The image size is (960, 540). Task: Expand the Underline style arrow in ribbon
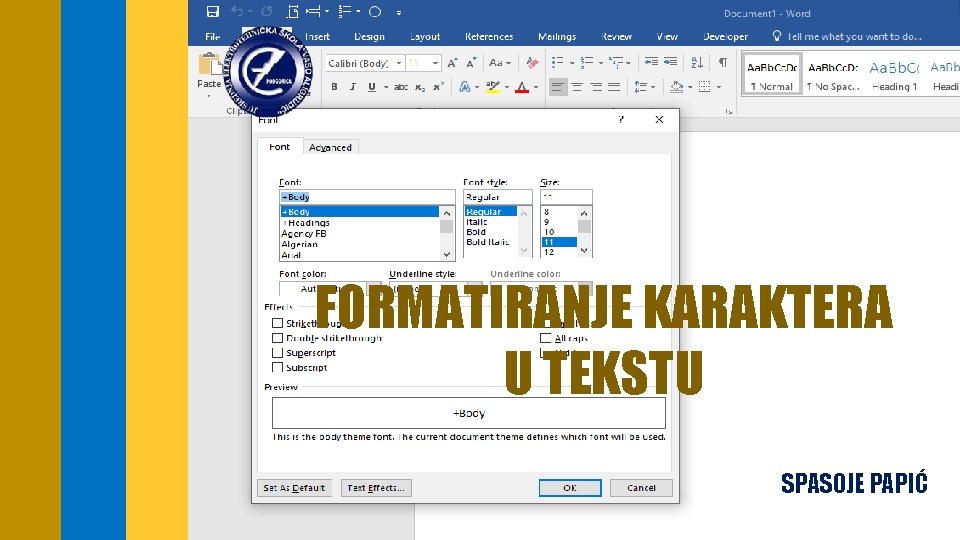[x=386, y=87]
